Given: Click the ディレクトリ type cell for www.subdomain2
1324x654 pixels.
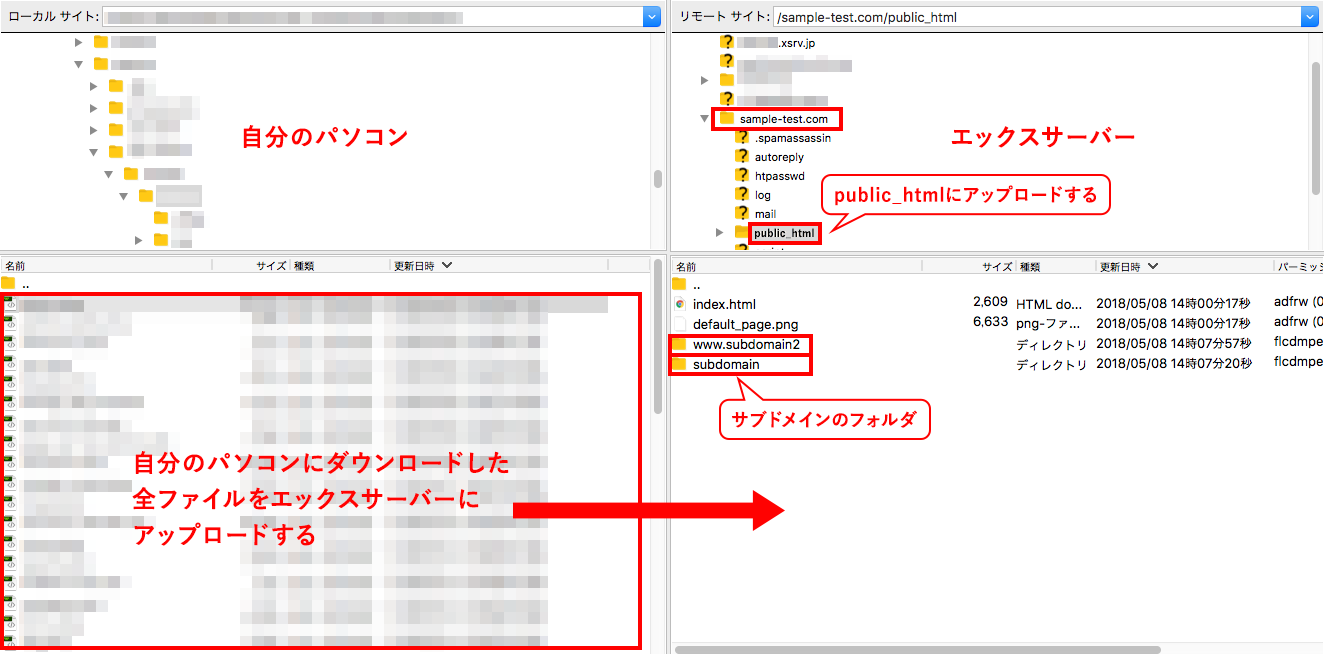Looking at the screenshot, I should tap(1051, 345).
